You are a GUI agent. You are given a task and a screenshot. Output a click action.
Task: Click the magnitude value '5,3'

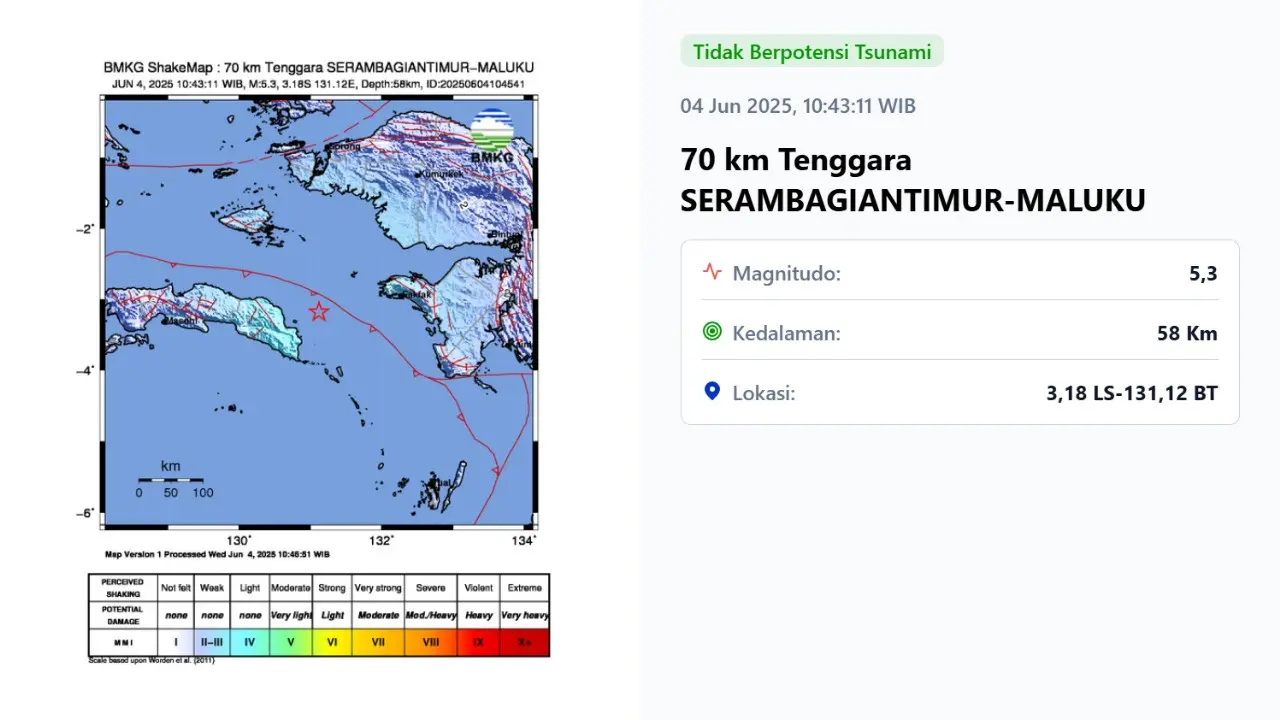pos(1204,273)
